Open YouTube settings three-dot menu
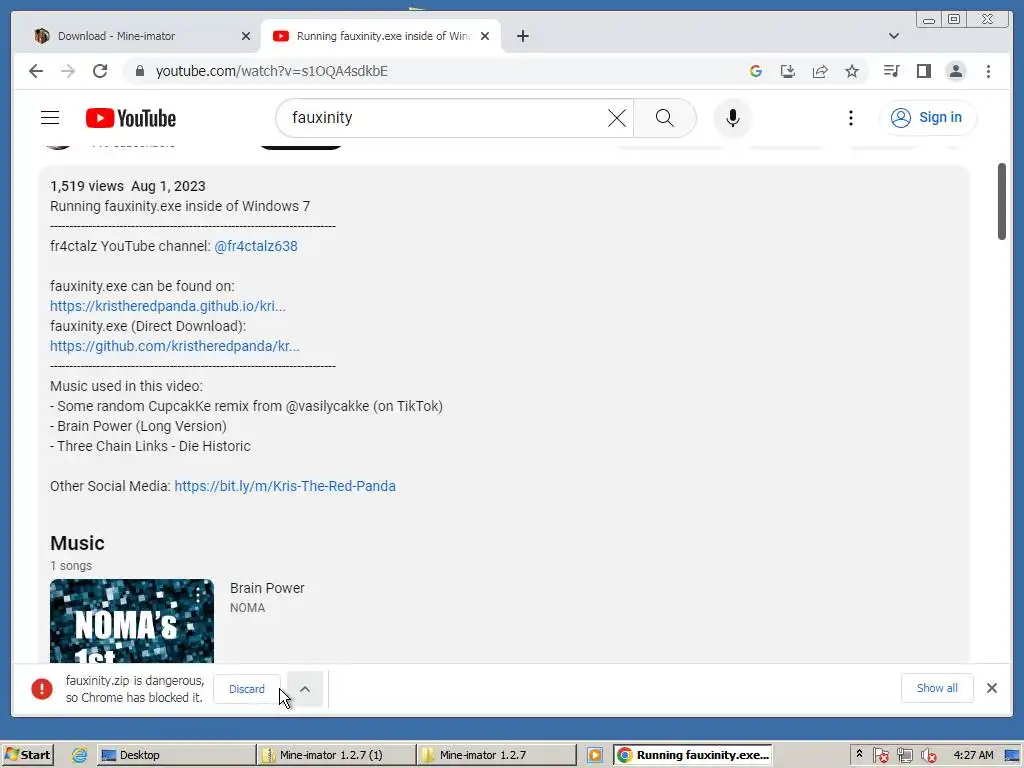This screenshot has width=1024, height=768. (x=850, y=118)
